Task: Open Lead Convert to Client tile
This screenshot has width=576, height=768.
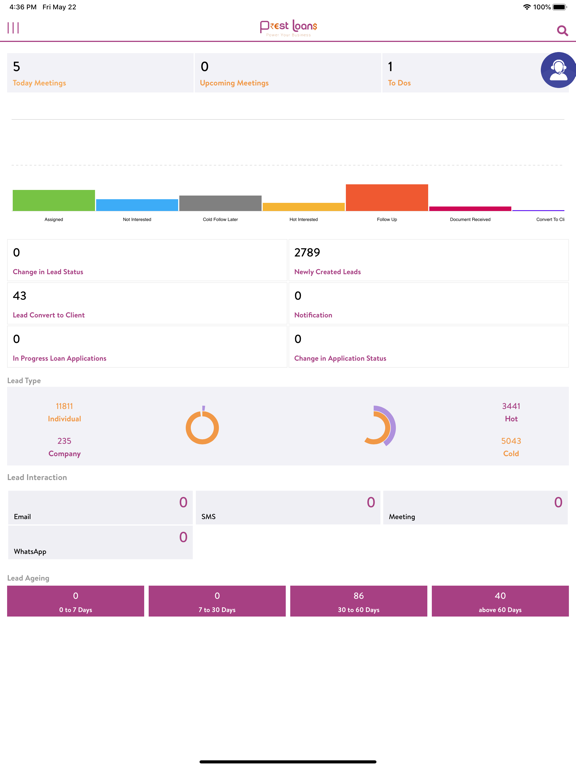Action: click(147, 304)
